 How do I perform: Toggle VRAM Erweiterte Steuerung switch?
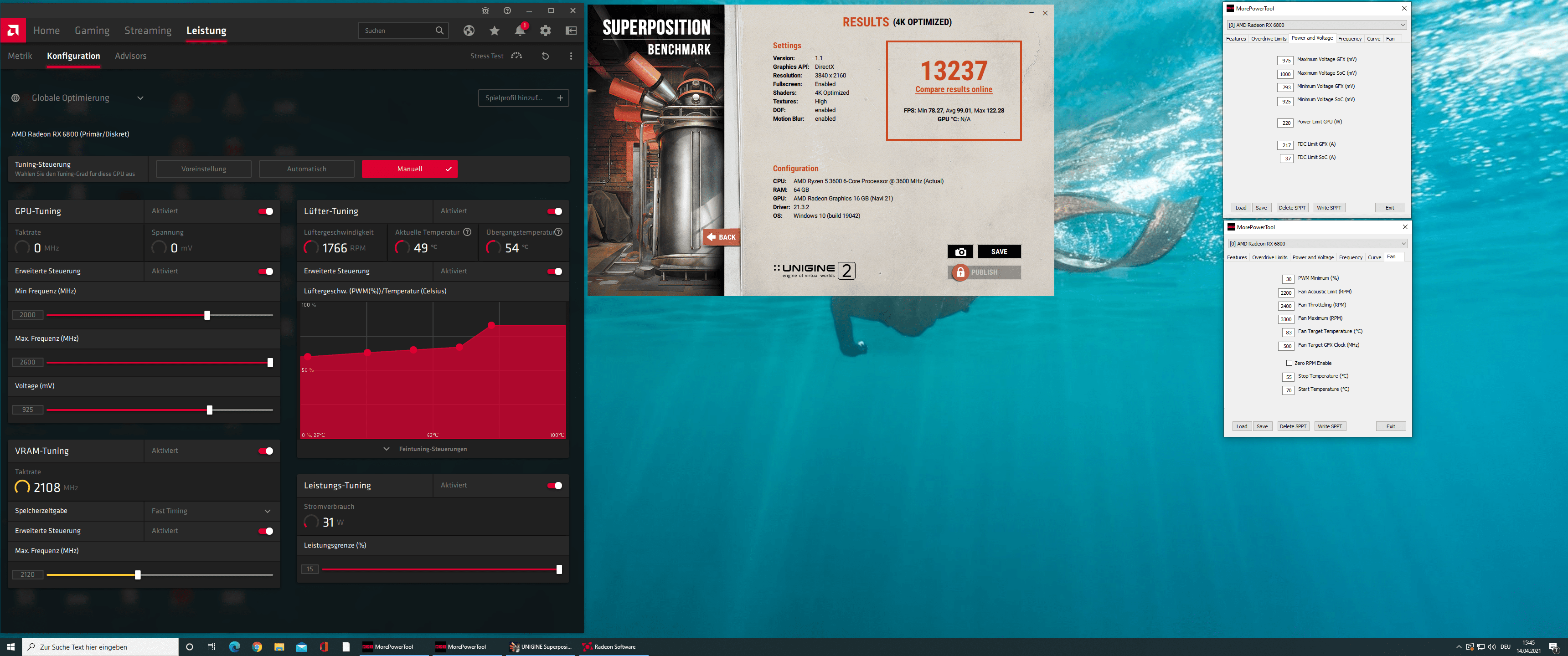(x=265, y=531)
